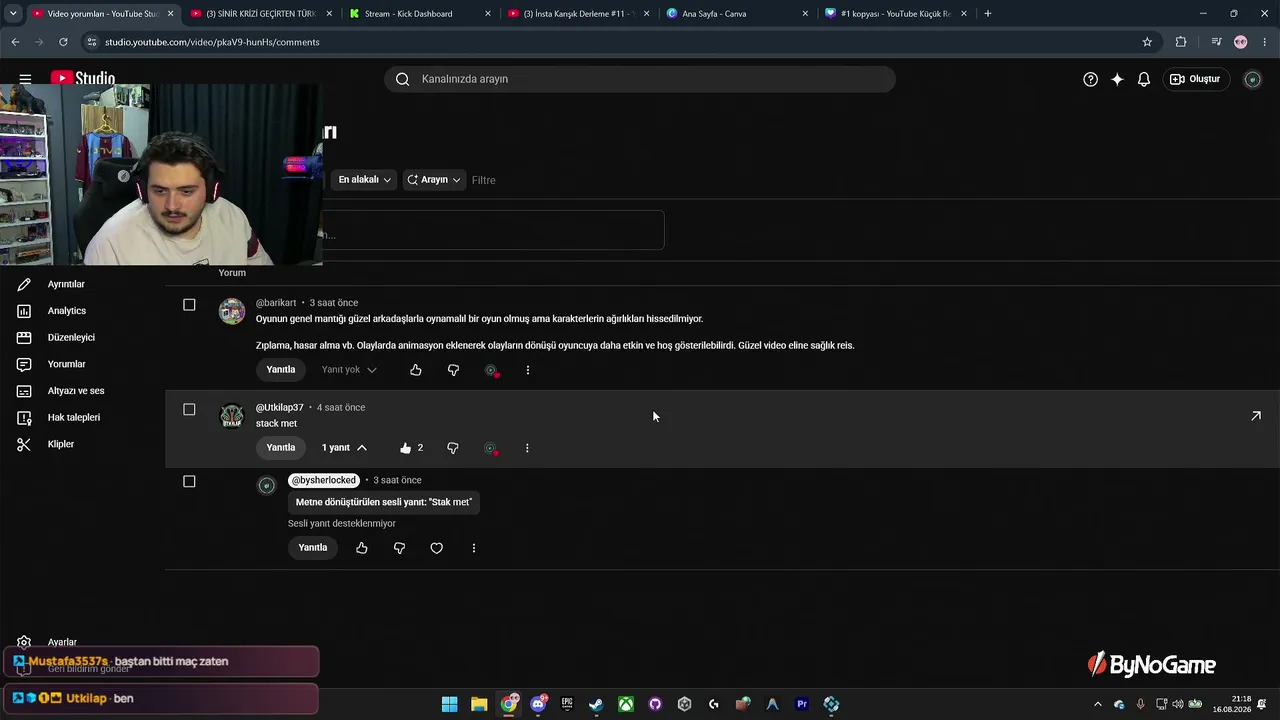Image resolution: width=1280 pixels, height=720 pixels.
Task: Open the notifications bell in Studio
Action: [1144, 79]
